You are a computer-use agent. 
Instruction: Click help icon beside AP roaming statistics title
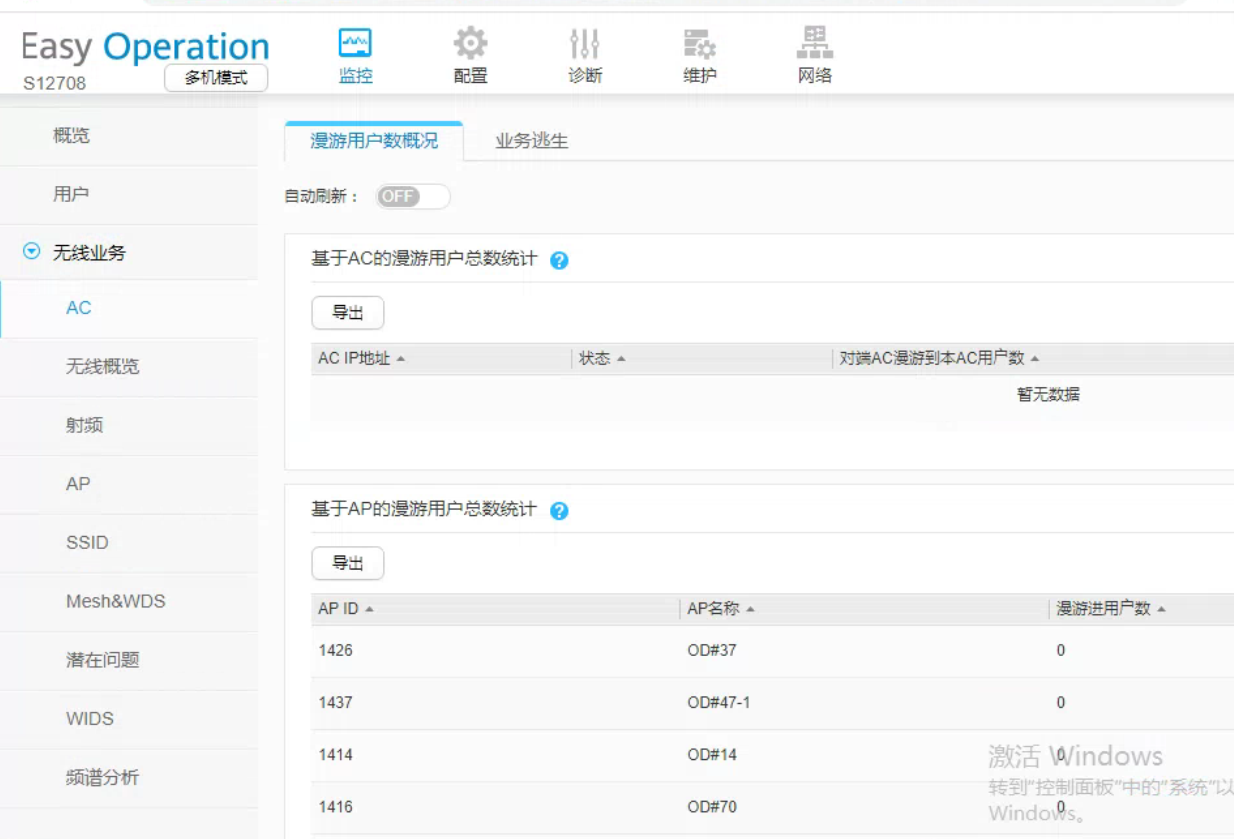coord(559,511)
